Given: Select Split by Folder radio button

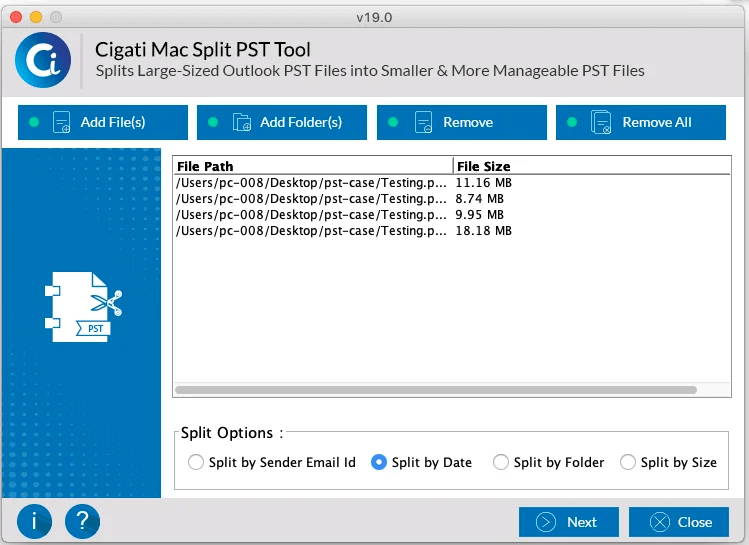Looking at the screenshot, I should click(x=501, y=462).
